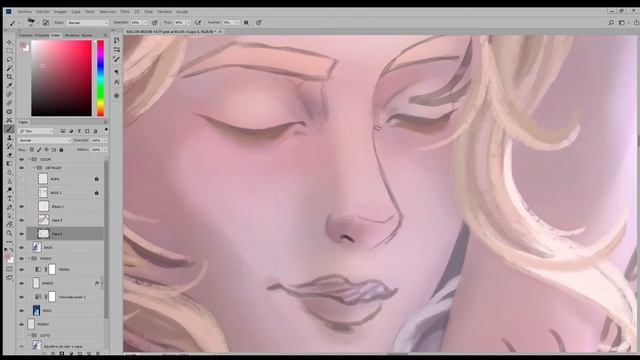Click the foreground color swatch in Color panel
Screen dimensions: 640x360
click(x=23, y=44)
